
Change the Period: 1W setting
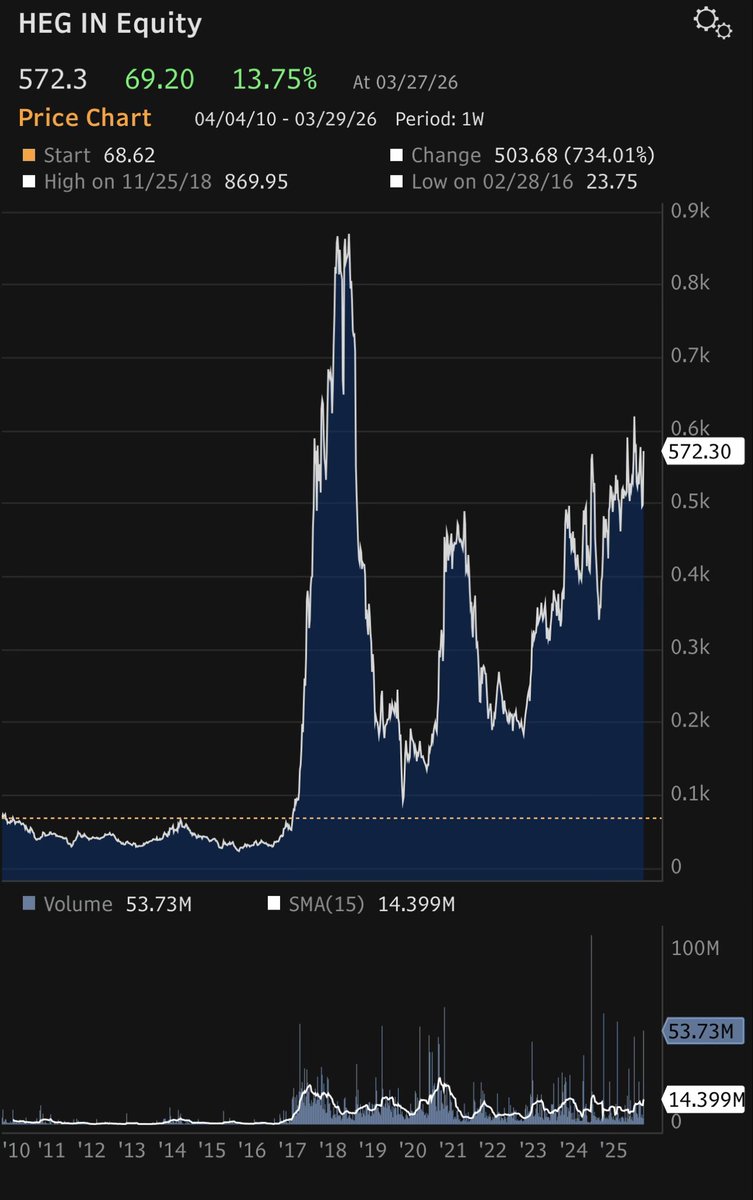tap(440, 119)
